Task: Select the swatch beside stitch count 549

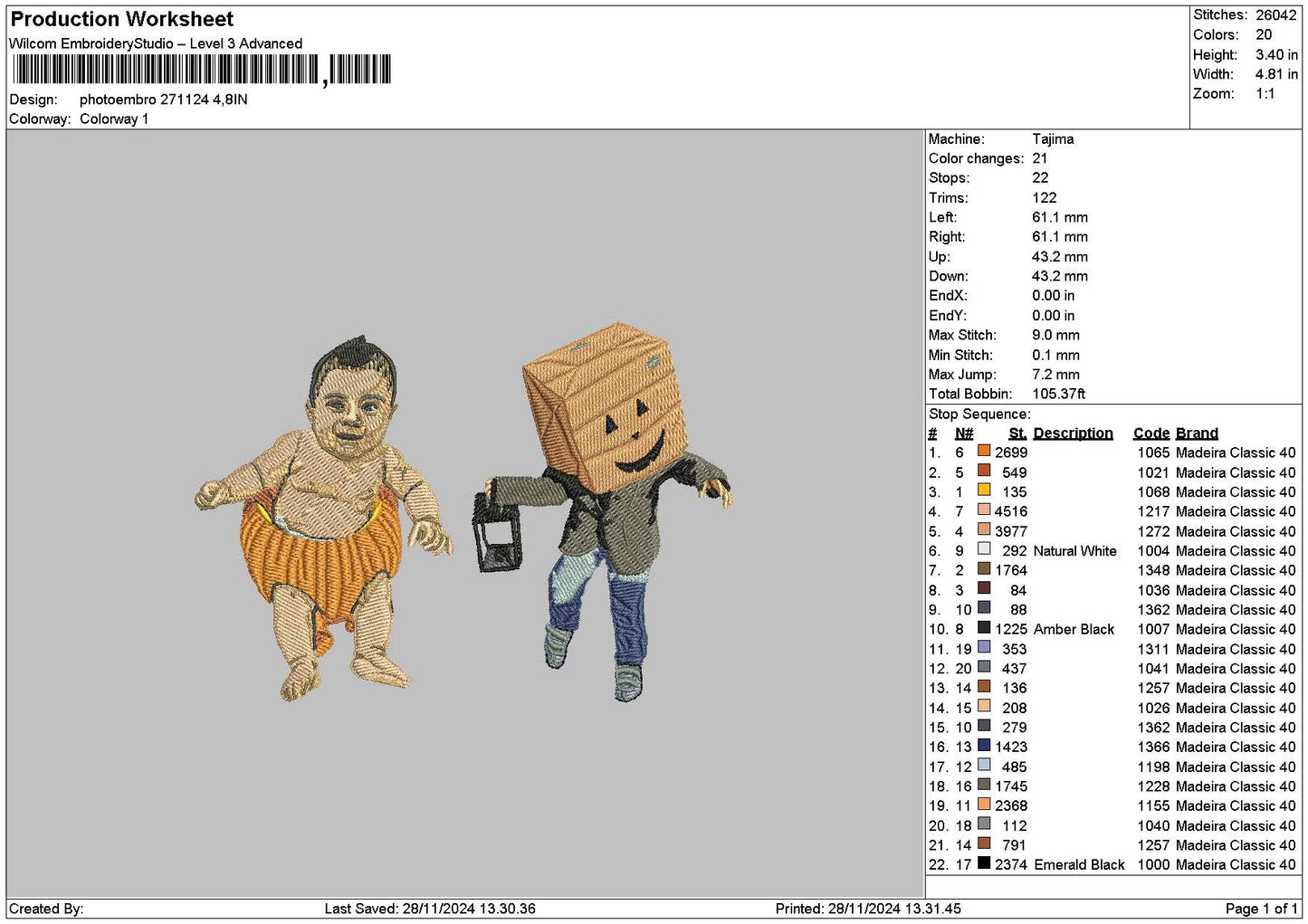Action: click(x=984, y=471)
